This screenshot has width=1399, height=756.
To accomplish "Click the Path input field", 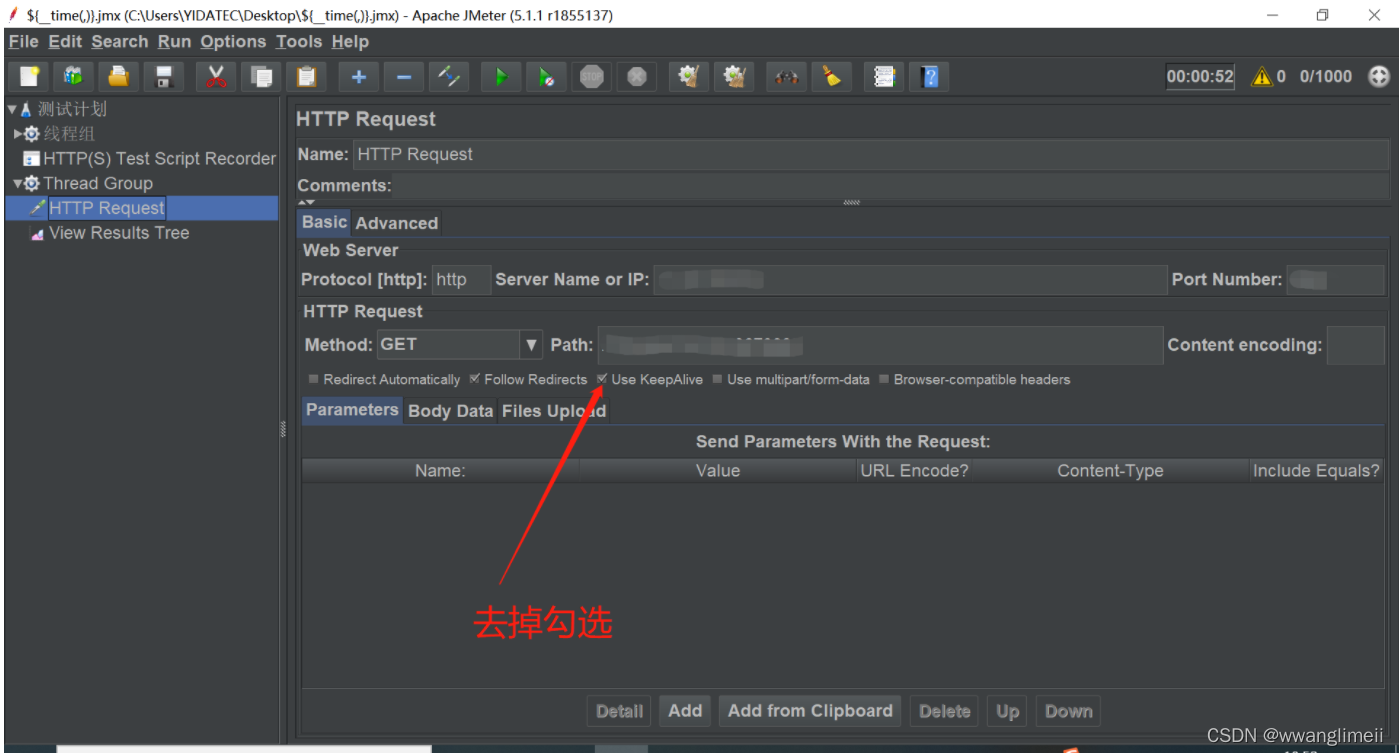I will (x=880, y=345).
